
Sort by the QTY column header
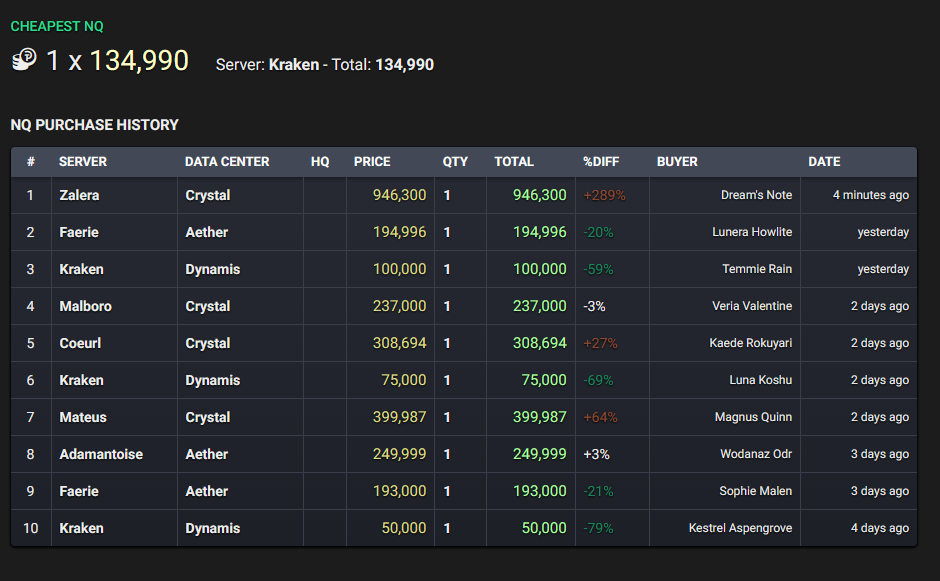click(455, 162)
